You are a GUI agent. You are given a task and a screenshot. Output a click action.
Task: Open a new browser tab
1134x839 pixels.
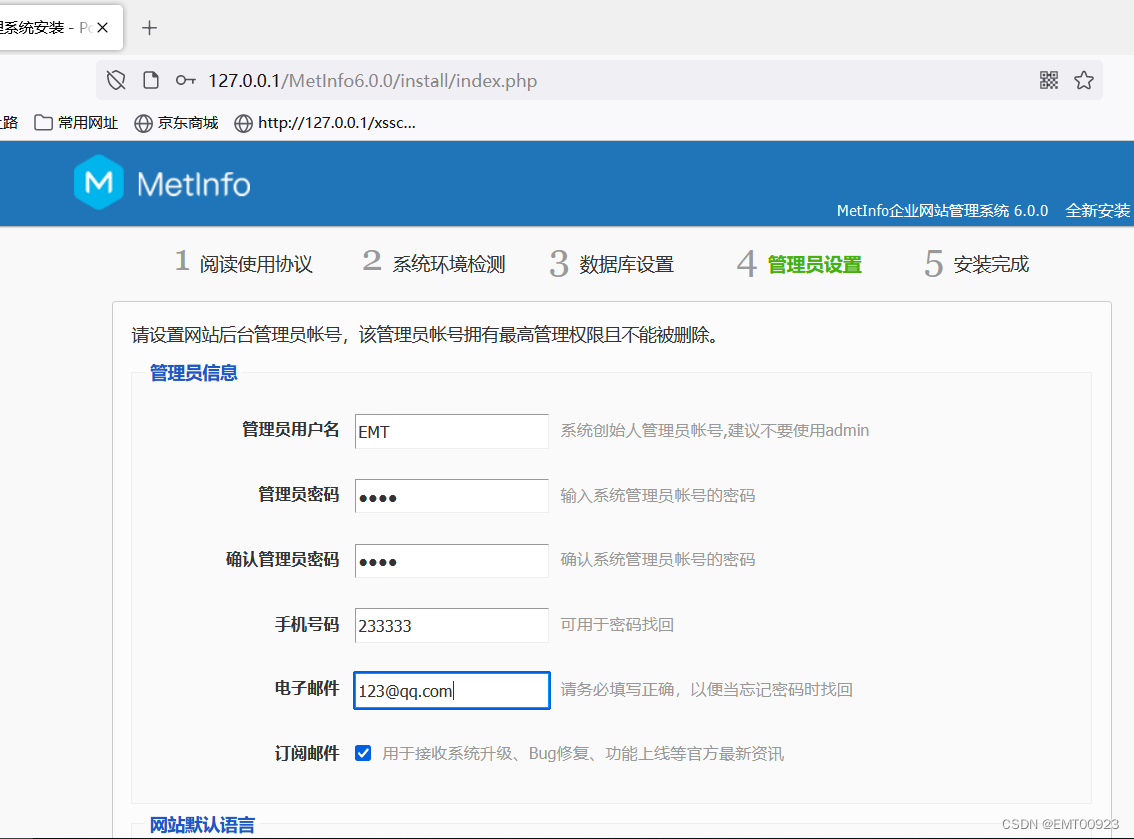(149, 28)
